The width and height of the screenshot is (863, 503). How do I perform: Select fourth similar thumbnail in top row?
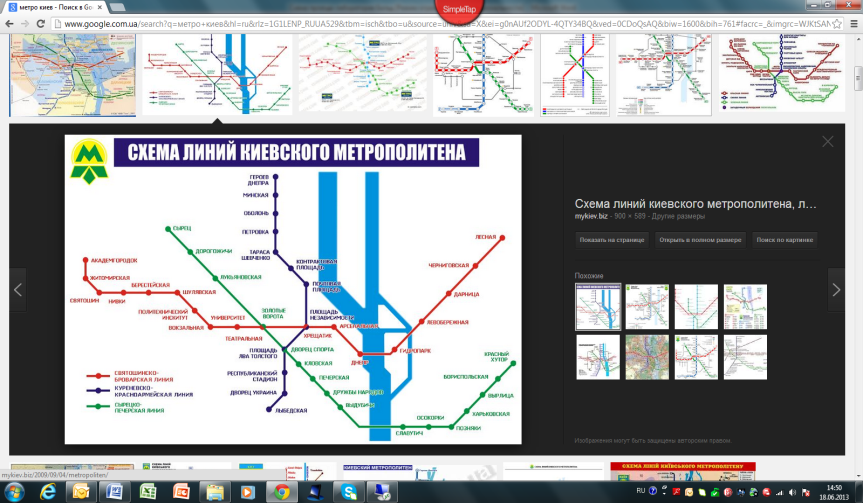745,307
